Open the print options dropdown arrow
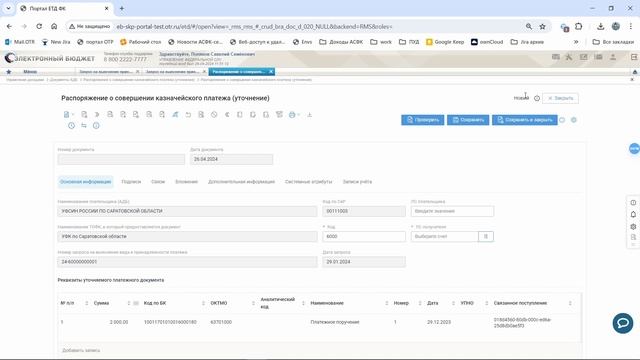Image resolution: width=640 pixels, height=360 pixels. (x=298, y=115)
